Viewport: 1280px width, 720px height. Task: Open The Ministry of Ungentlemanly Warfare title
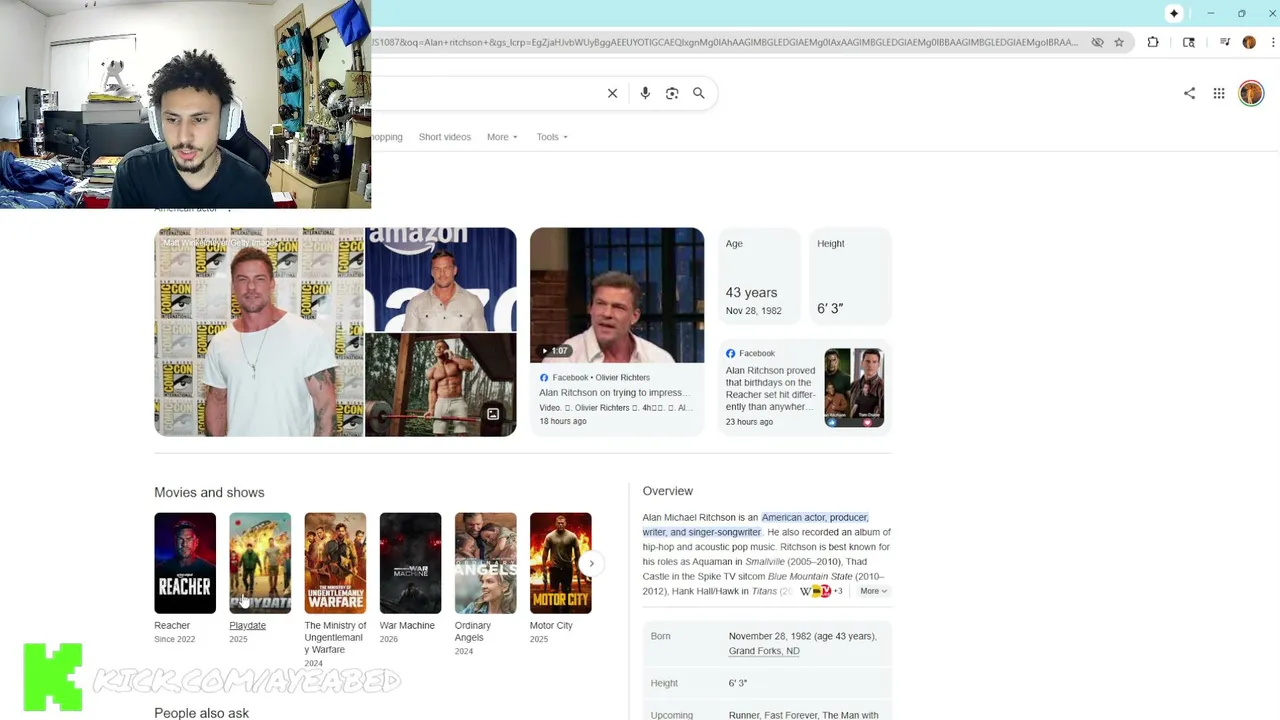coord(336,637)
